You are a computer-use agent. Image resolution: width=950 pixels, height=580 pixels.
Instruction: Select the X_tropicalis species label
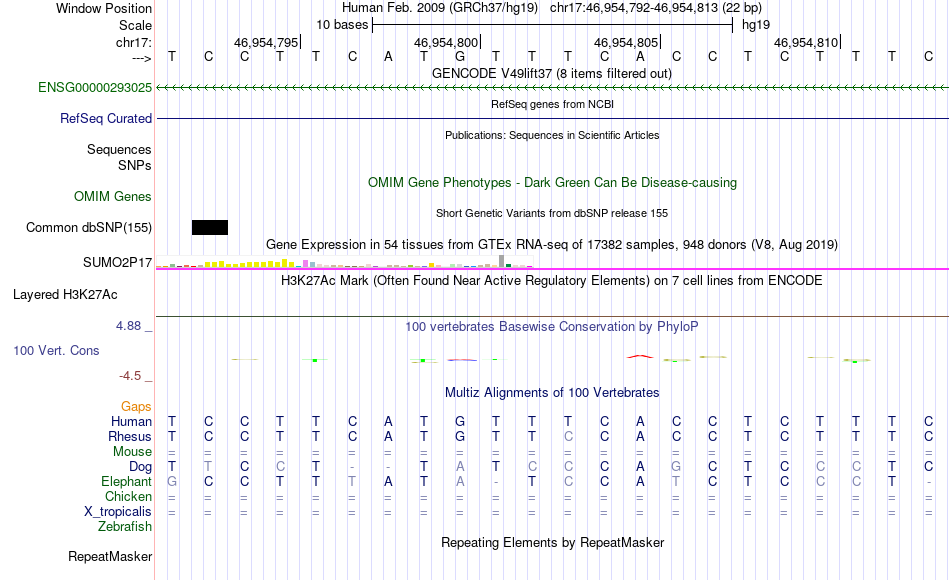point(118,512)
